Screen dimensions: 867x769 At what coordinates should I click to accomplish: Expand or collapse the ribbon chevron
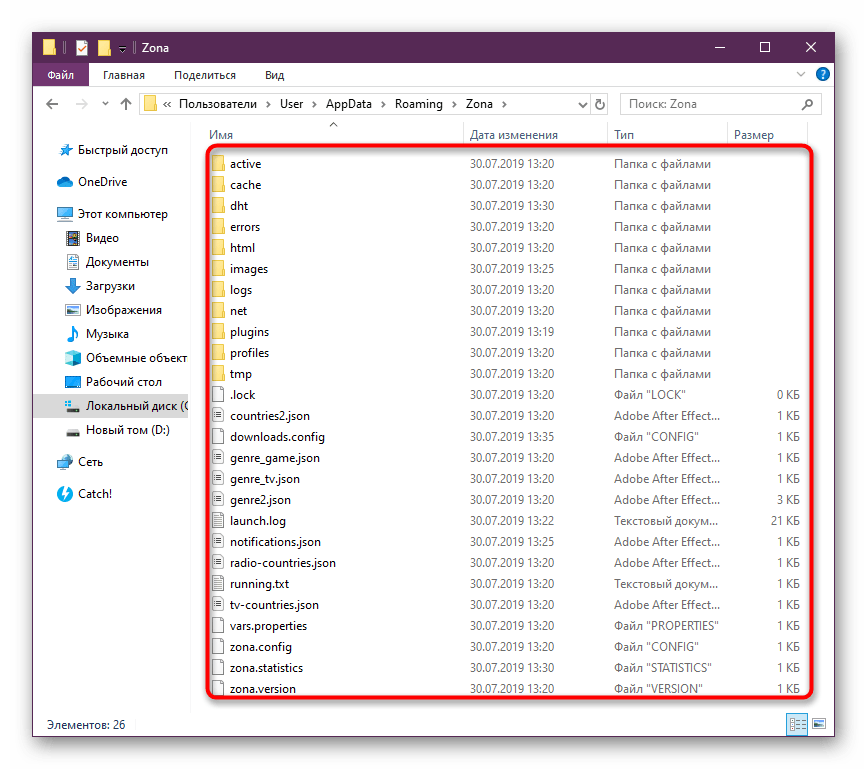click(x=803, y=75)
